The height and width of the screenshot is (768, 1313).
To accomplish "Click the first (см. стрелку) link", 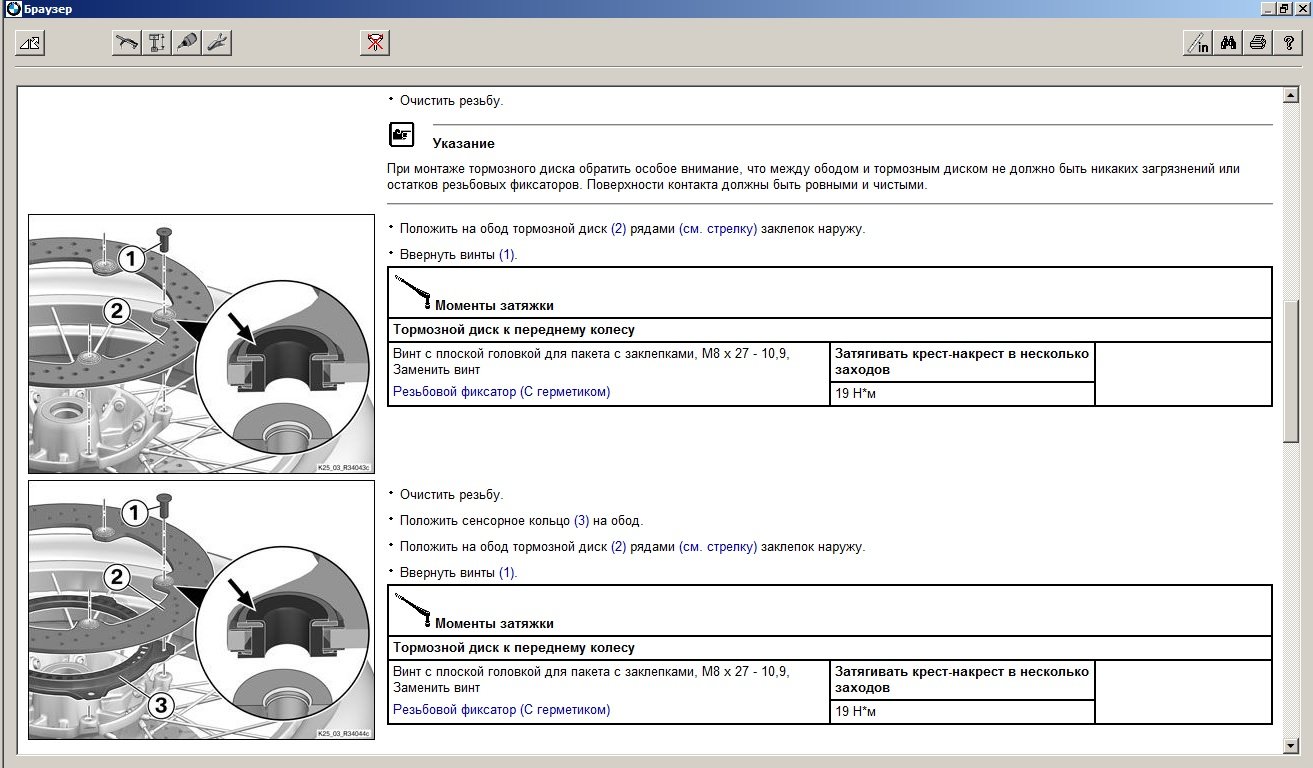I will tap(717, 229).
